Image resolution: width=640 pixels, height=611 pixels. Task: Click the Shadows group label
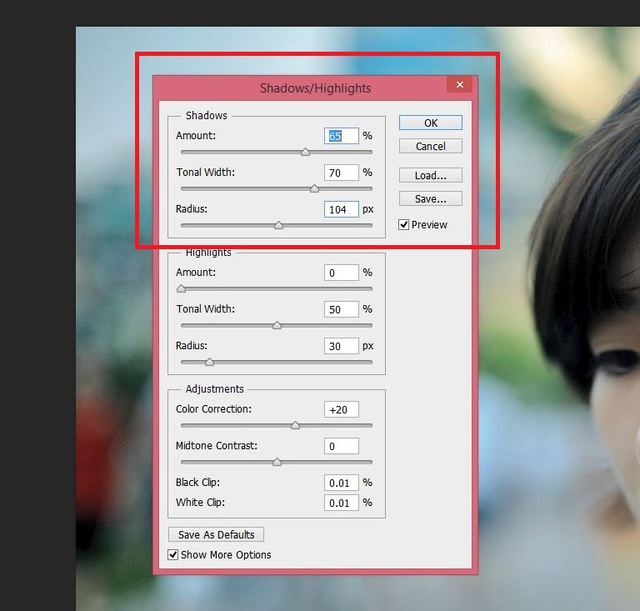coord(207,116)
